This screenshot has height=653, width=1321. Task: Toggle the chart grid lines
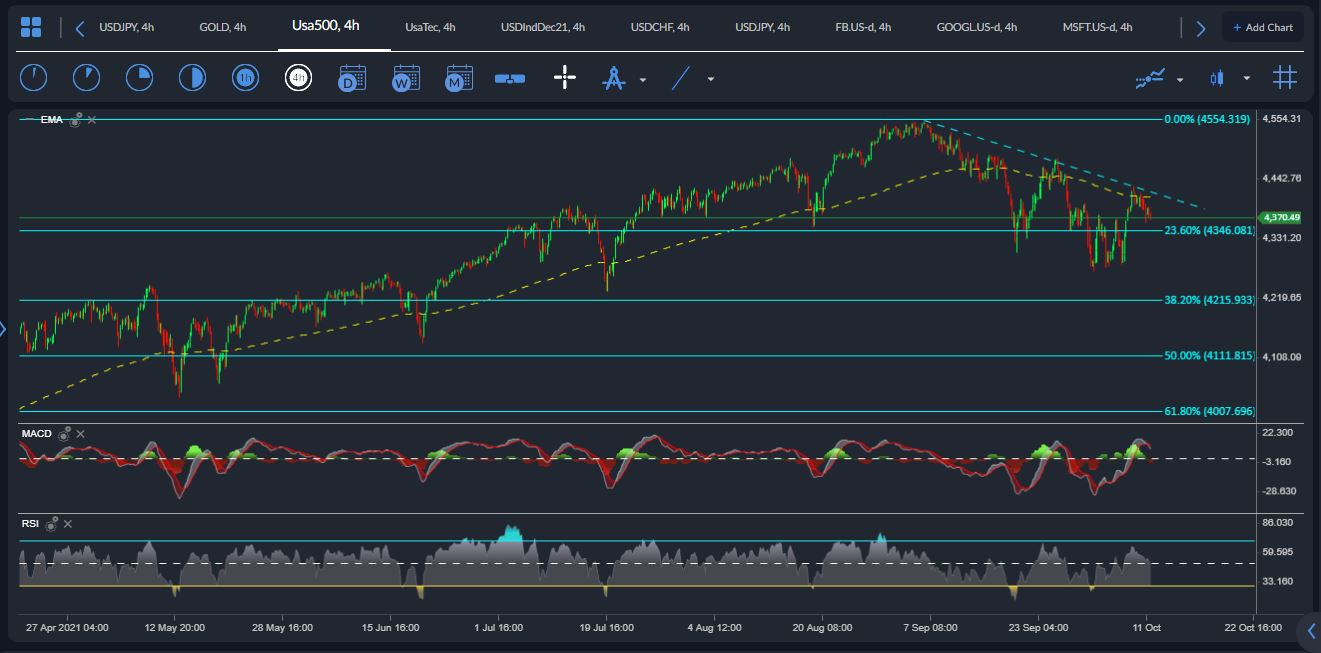1285,78
